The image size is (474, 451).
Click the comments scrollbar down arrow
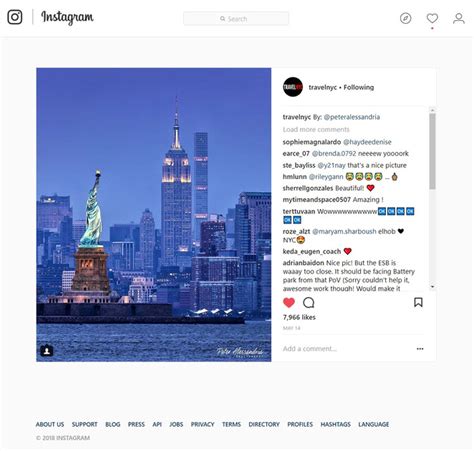pyautogui.click(x=432, y=286)
